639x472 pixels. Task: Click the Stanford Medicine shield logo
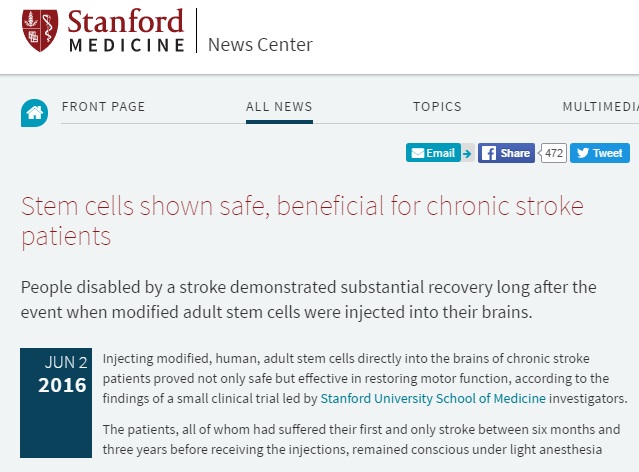[x=39, y=29]
